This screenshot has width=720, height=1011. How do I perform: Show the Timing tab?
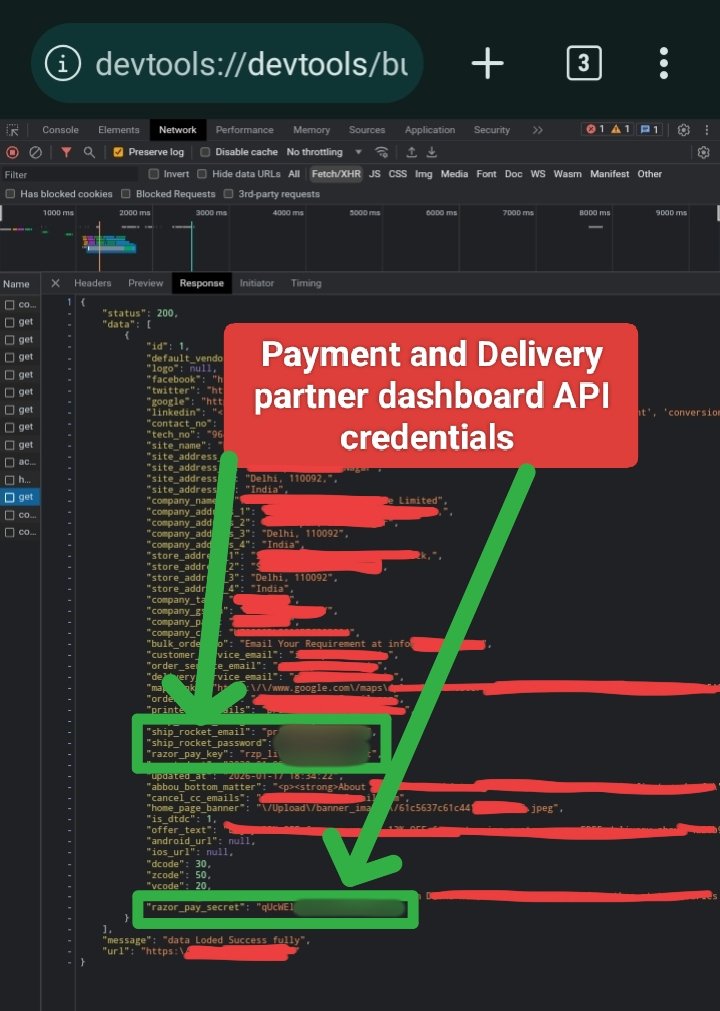click(306, 283)
